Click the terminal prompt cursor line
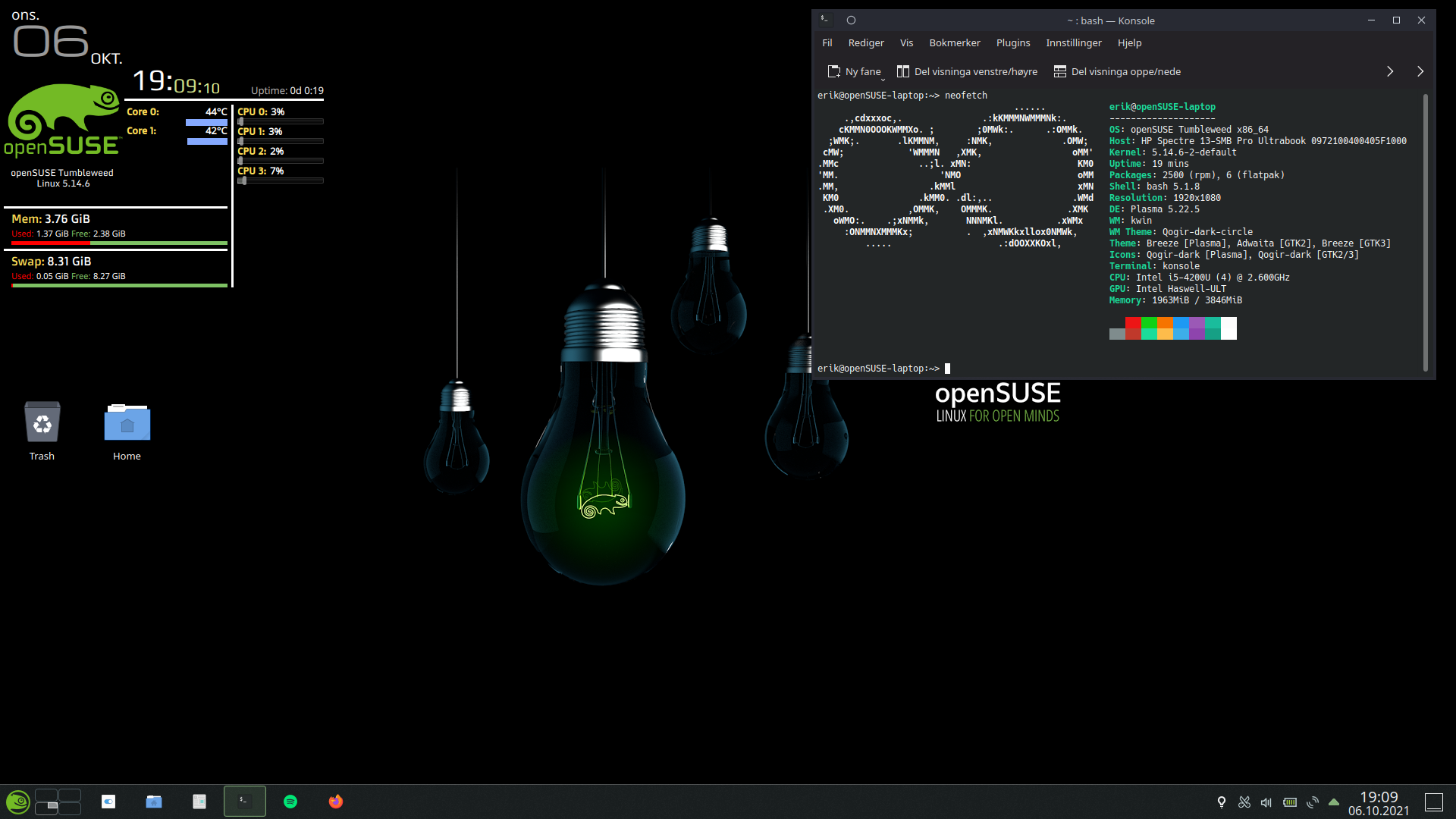 coord(883,369)
